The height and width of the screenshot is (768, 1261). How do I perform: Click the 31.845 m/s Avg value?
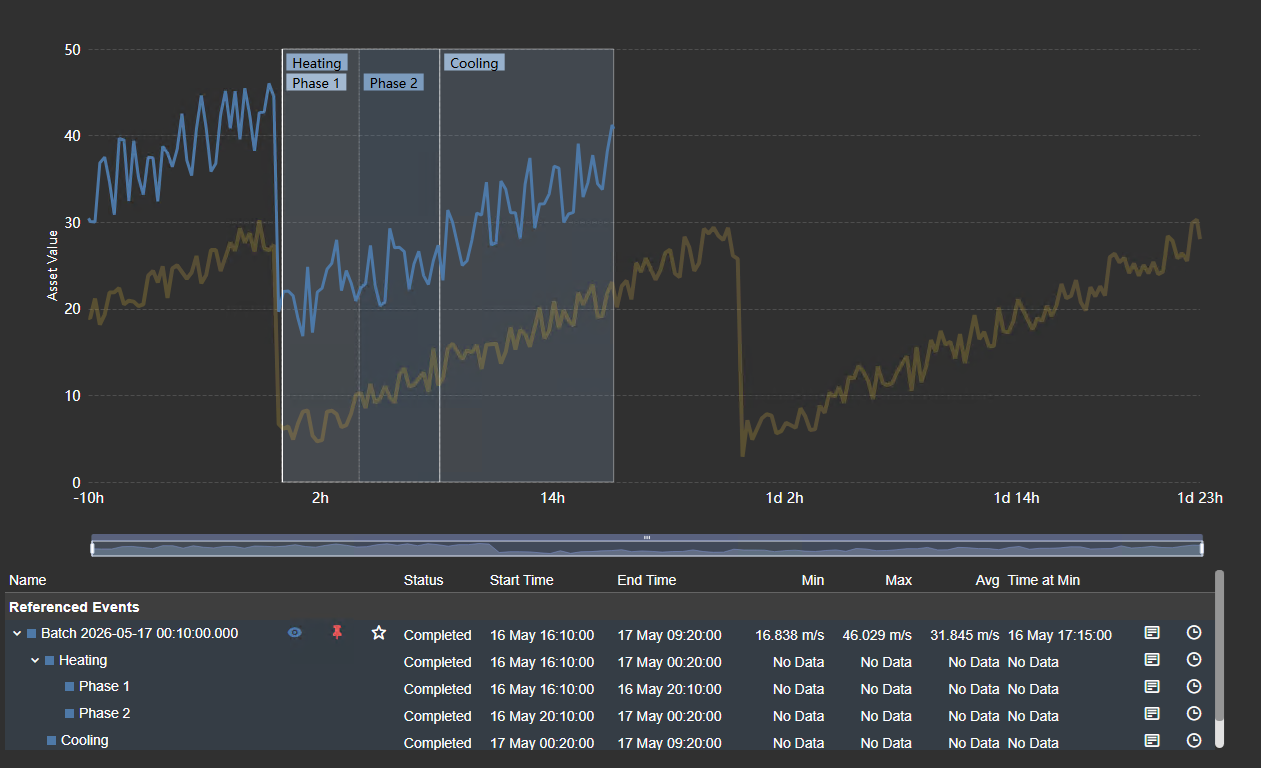965,635
